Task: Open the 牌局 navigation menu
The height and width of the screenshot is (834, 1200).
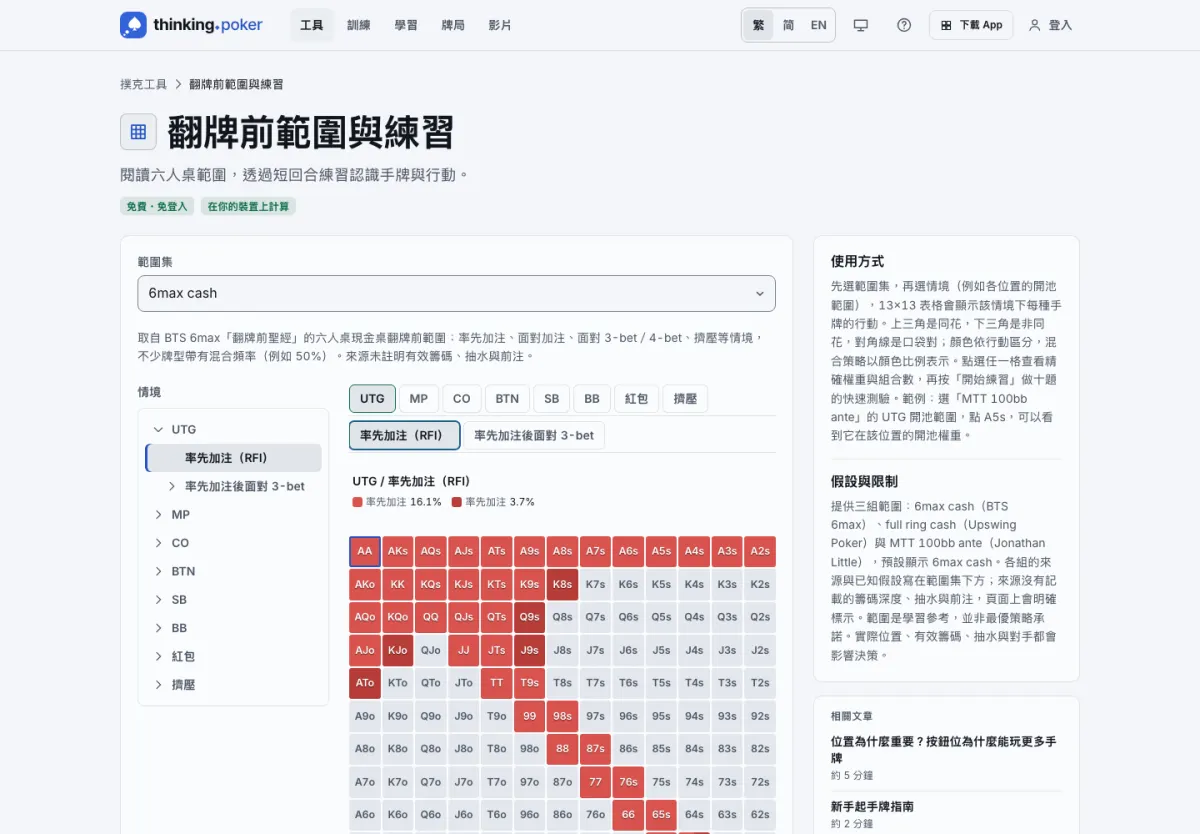Action: point(453,25)
